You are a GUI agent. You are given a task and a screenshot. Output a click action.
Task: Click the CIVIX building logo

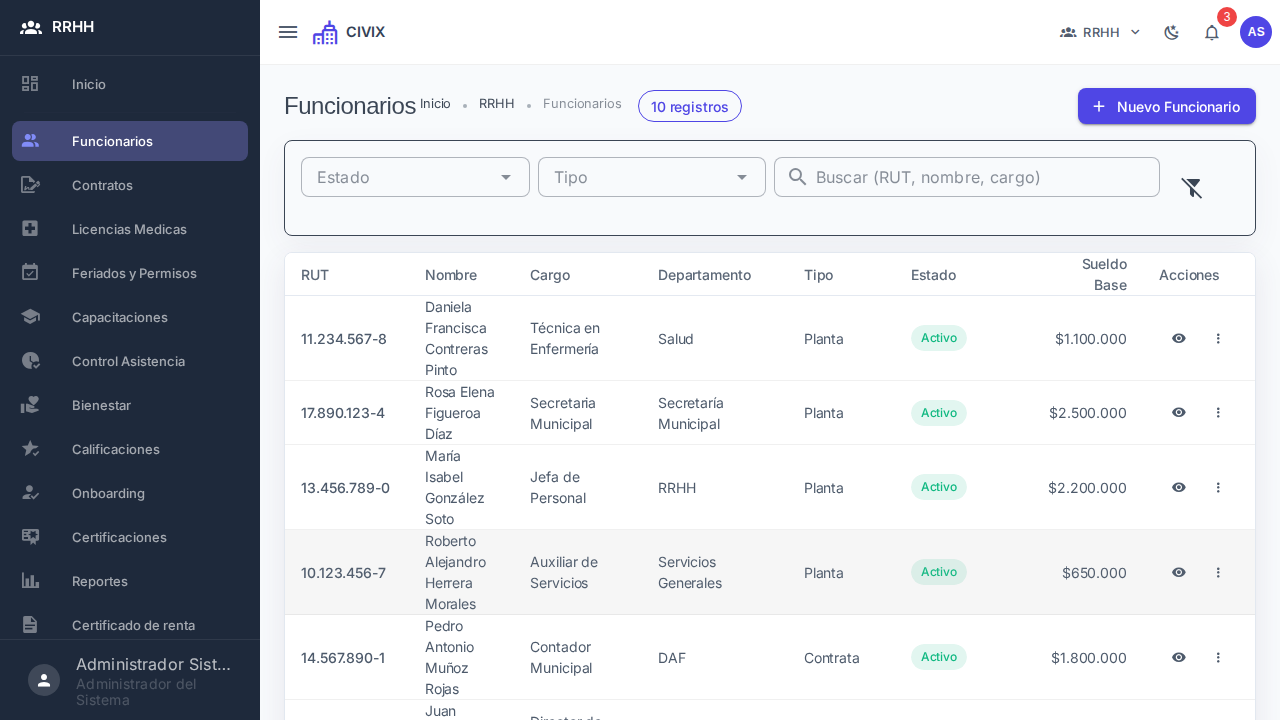click(x=325, y=32)
